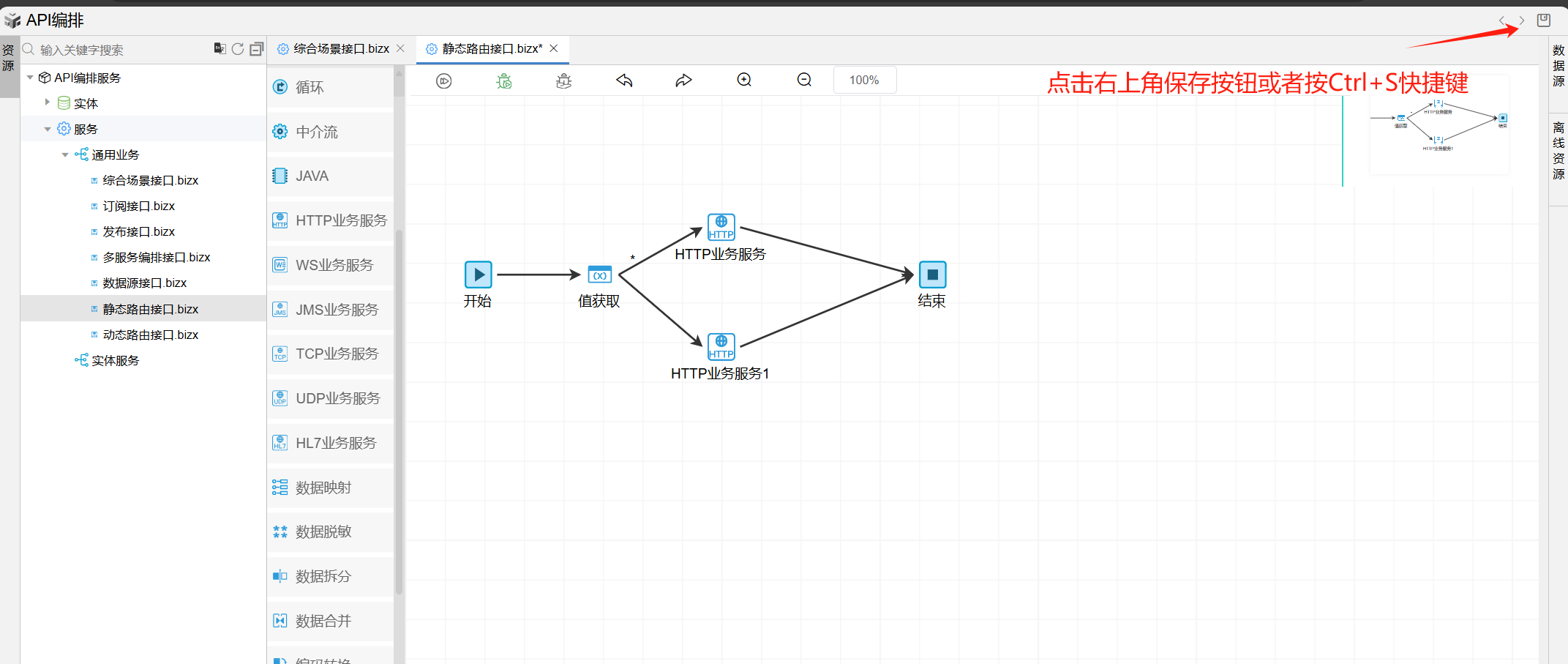Zoom out on the canvas
The width and height of the screenshot is (1568, 664).
(x=804, y=80)
